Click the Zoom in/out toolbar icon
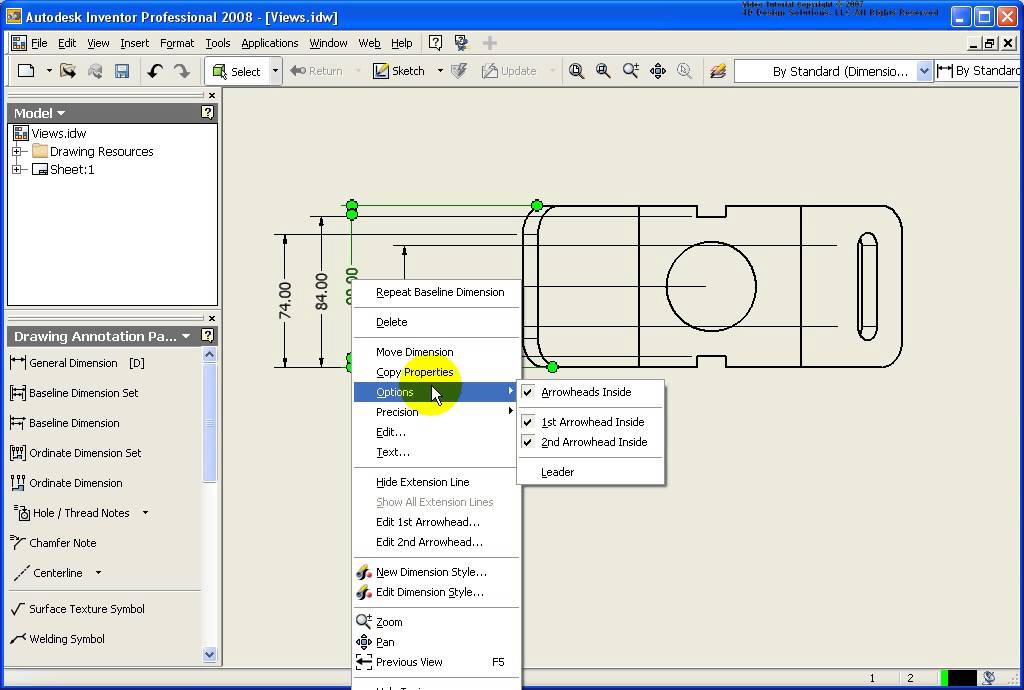1024x690 pixels. [630, 71]
